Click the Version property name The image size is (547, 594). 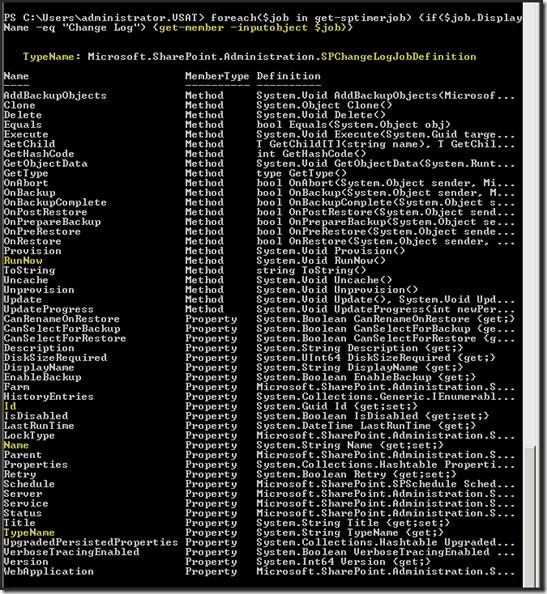(x=26, y=562)
